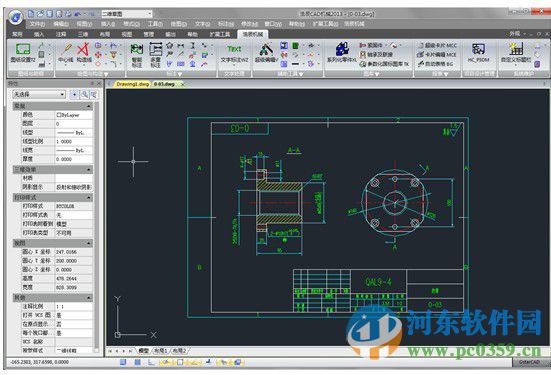Switch to the 插入 ribbon tab

[39, 34]
